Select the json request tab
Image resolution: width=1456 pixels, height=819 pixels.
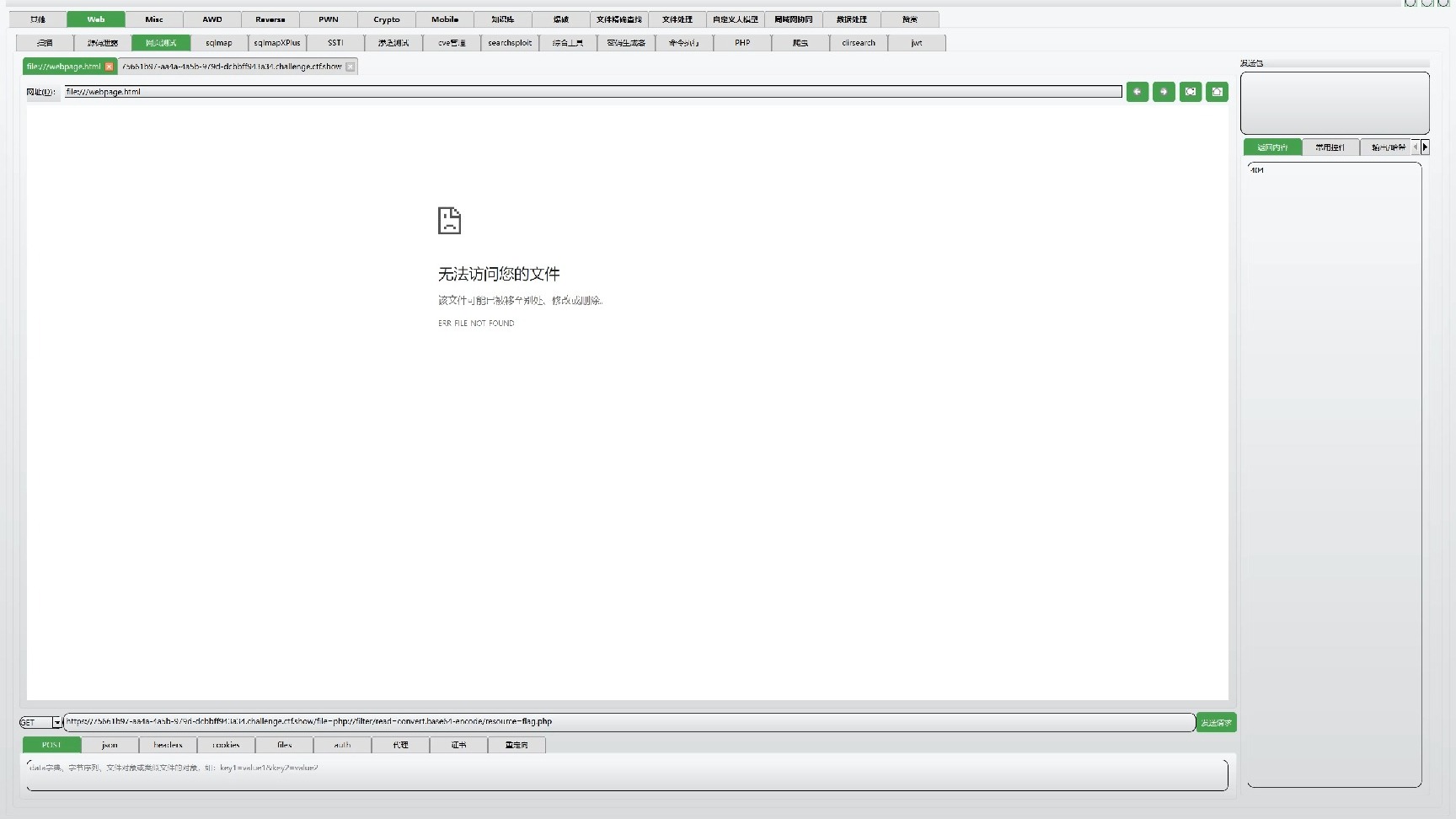coord(110,745)
